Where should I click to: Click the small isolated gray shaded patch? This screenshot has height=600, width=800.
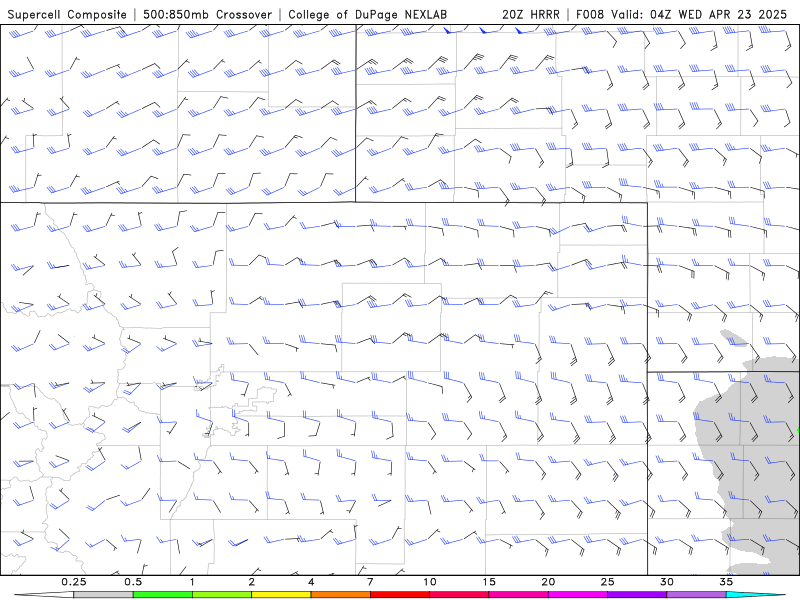pos(734,338)
